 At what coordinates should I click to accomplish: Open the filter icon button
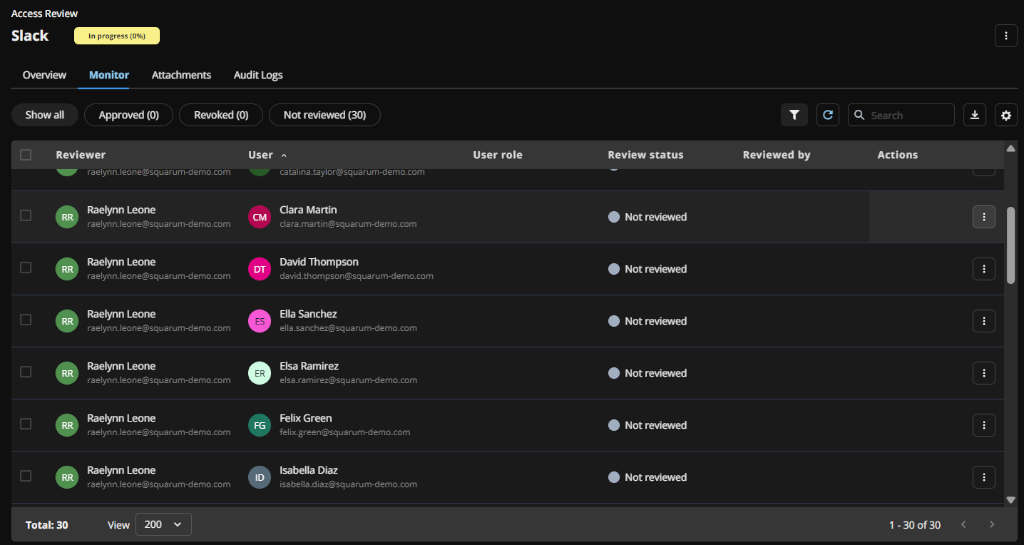click(794, 115)
